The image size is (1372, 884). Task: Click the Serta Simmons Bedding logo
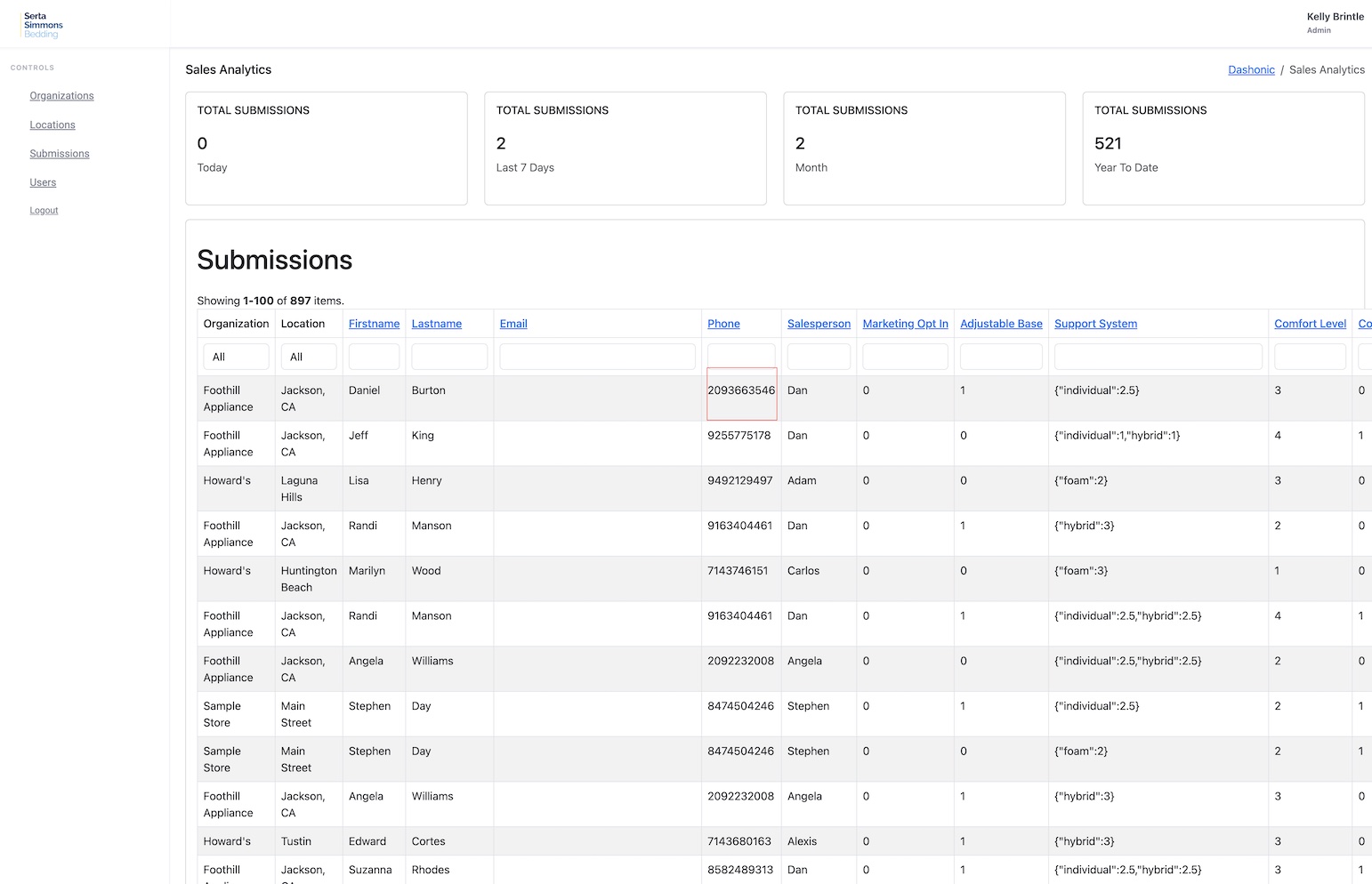coord(43,25)
